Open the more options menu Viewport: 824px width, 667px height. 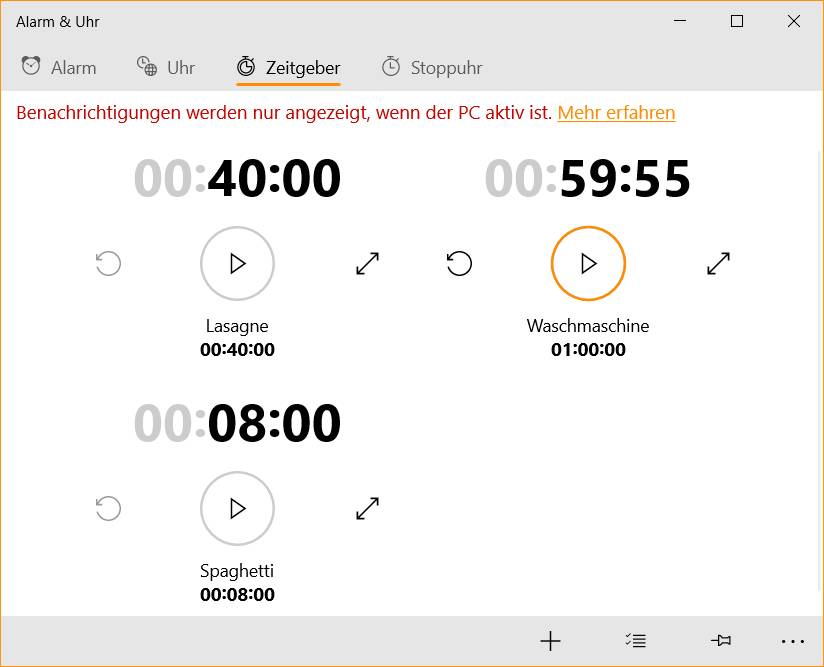pos(792,641)
